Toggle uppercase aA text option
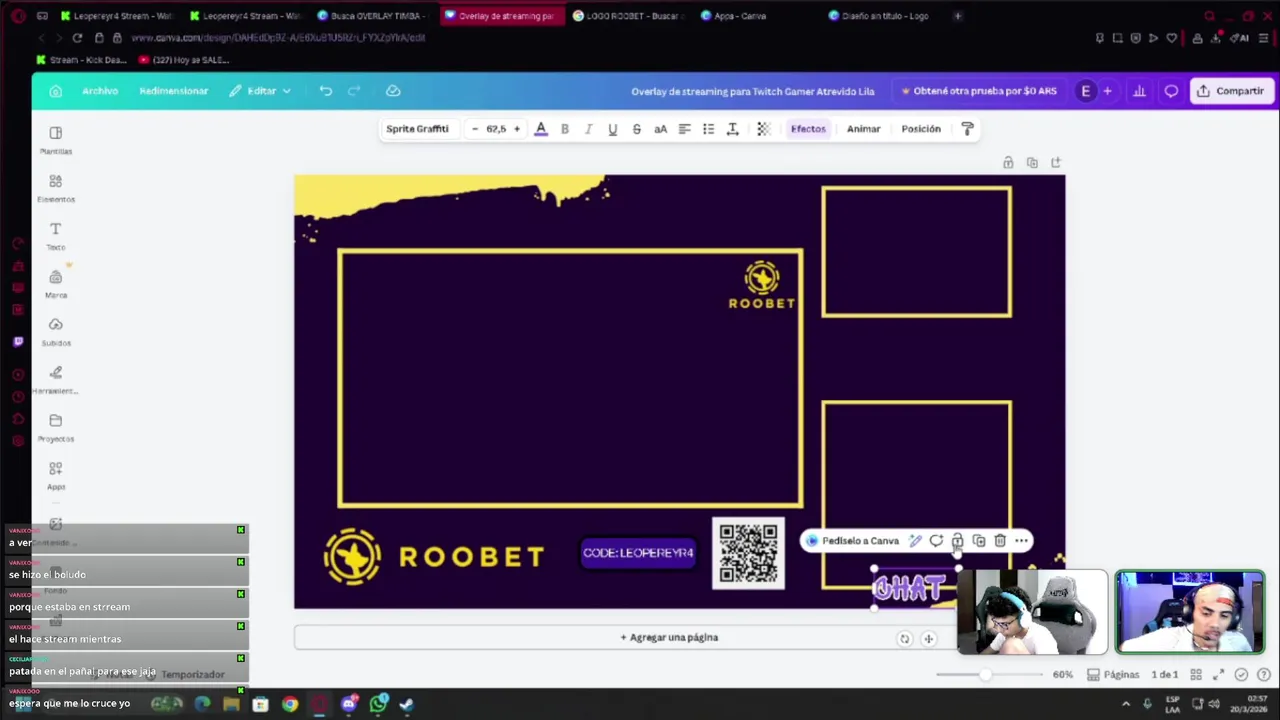The height and width of the screenshot is (720, 1280). [661, 129]
